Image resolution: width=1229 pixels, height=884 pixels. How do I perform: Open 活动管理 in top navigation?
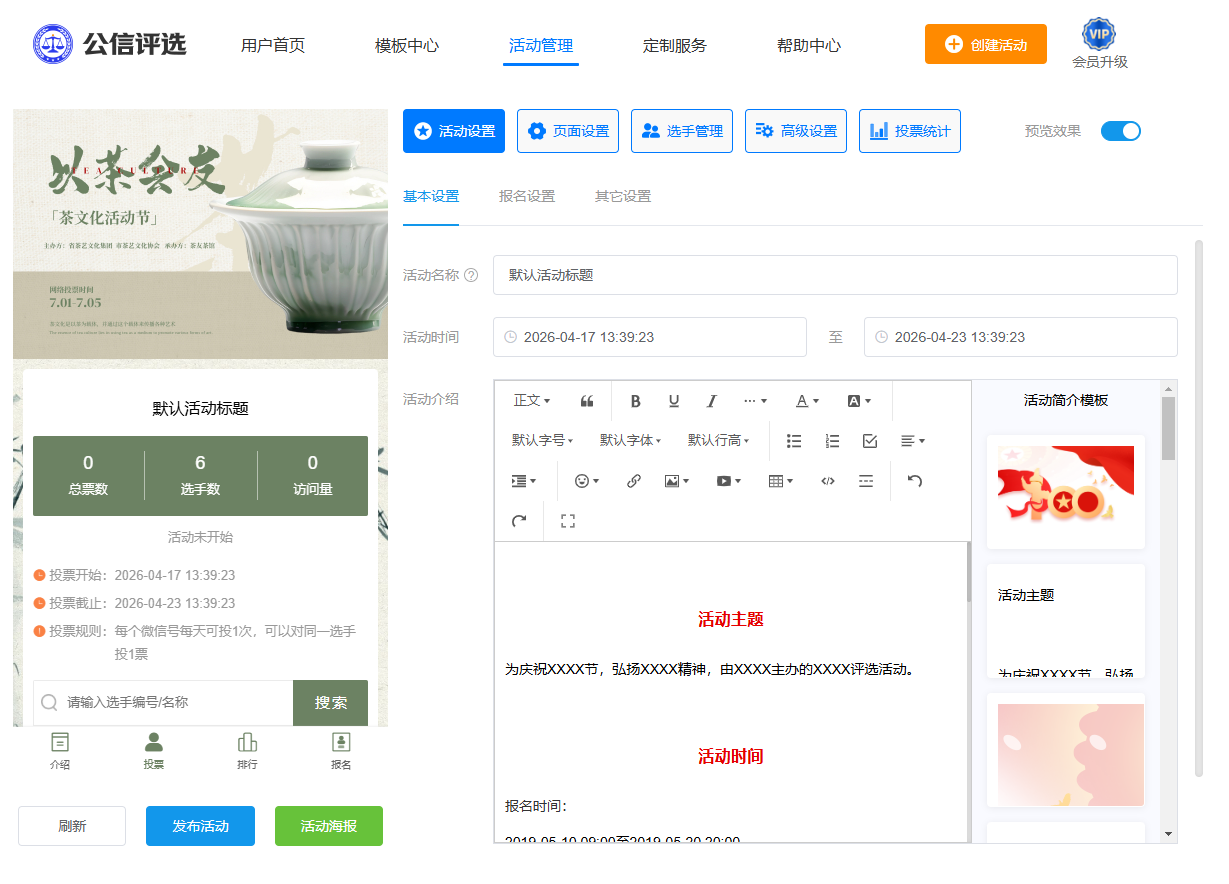pyautogui.click(x=541, y=46)
